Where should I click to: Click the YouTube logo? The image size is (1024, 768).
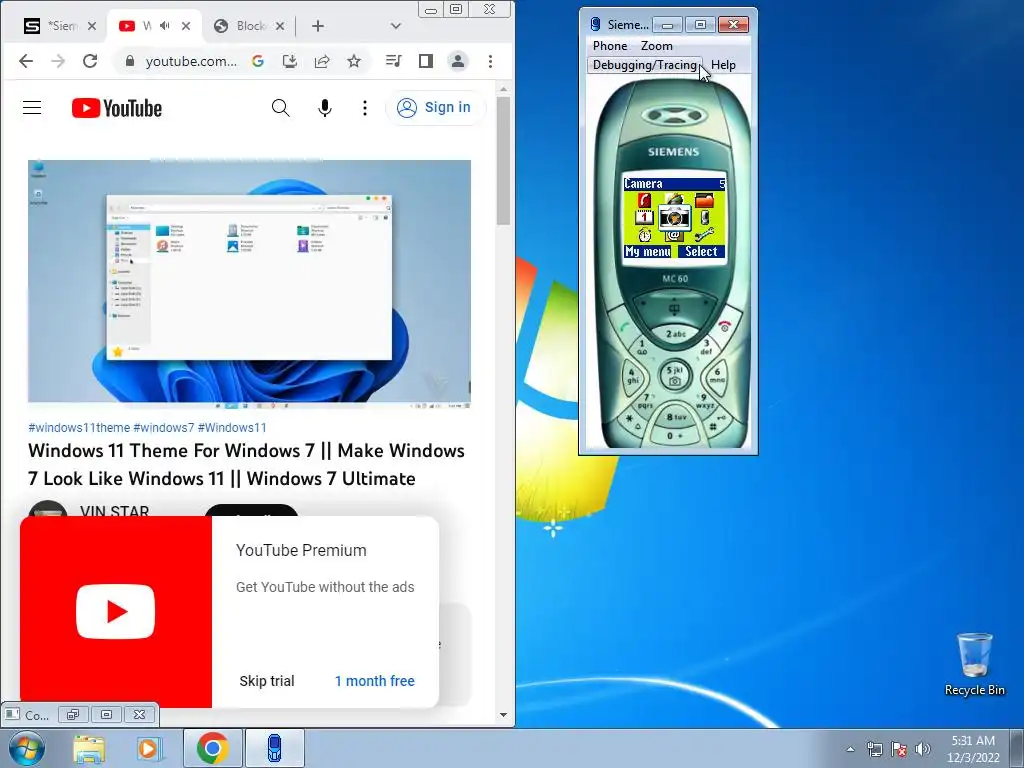tap(117, 108)
